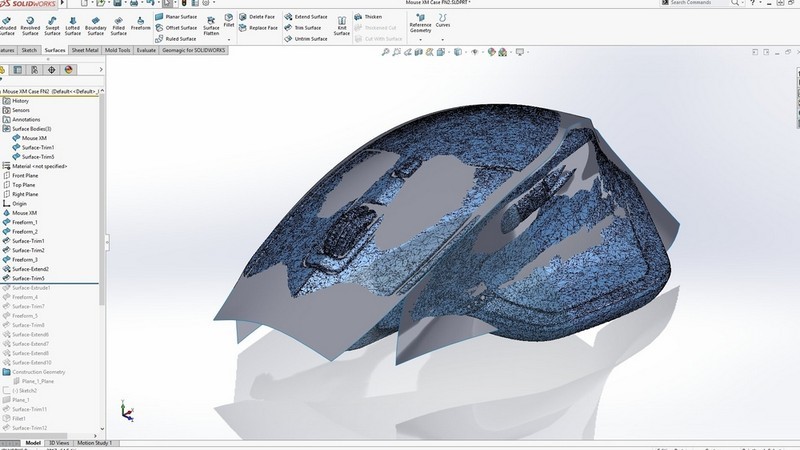Viewport: 800px width, 450px height.
Task: Select the Surface Flatten tool
Action: click(211, 24)
